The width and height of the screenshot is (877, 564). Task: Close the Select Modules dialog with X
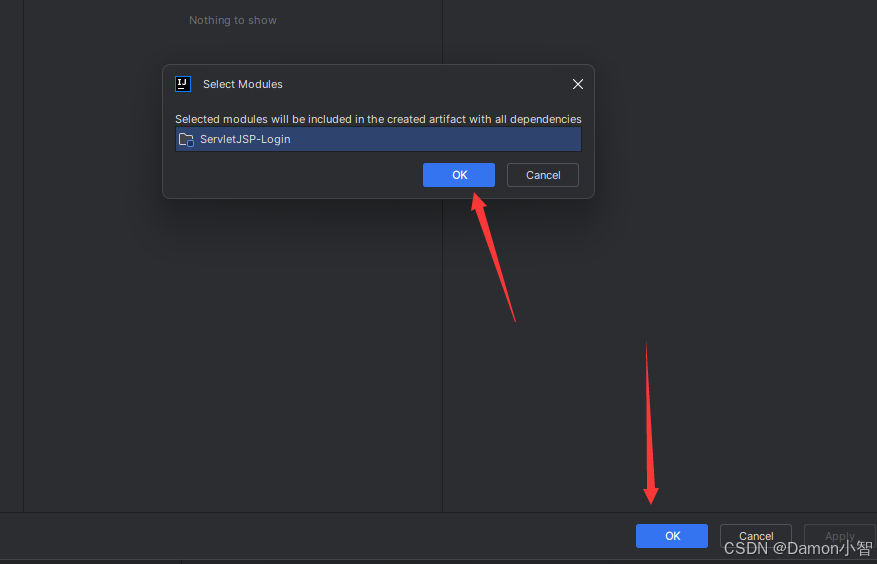[x=578, y=84]
